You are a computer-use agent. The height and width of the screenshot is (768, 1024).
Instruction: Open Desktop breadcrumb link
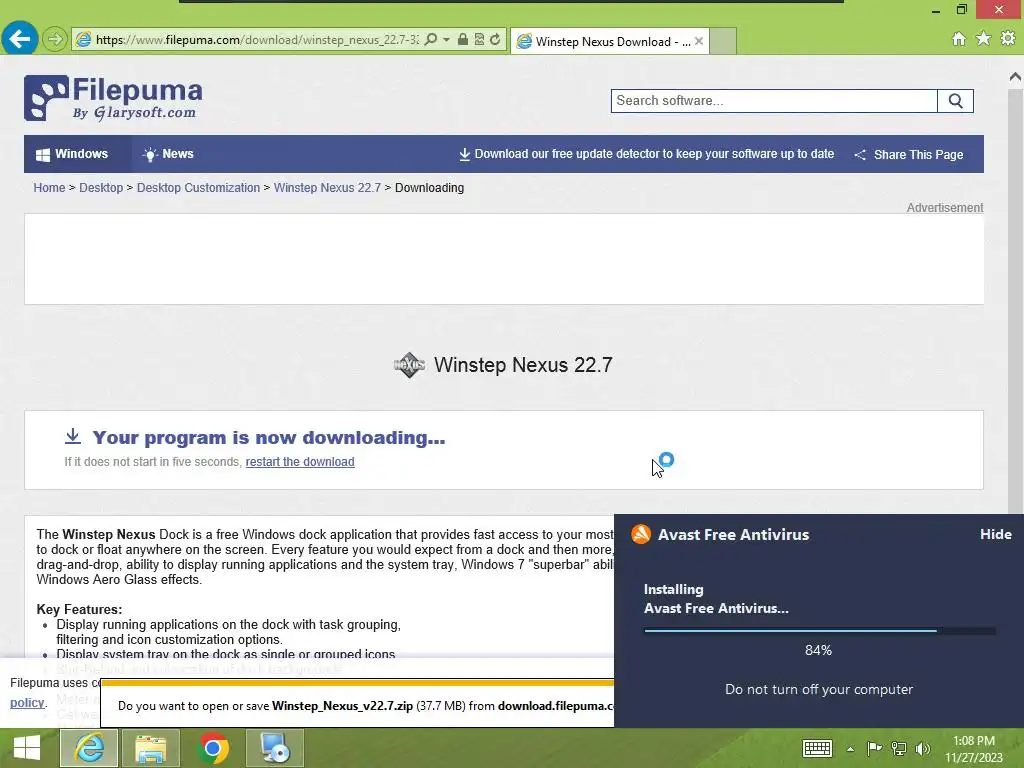tap(101, 188)
